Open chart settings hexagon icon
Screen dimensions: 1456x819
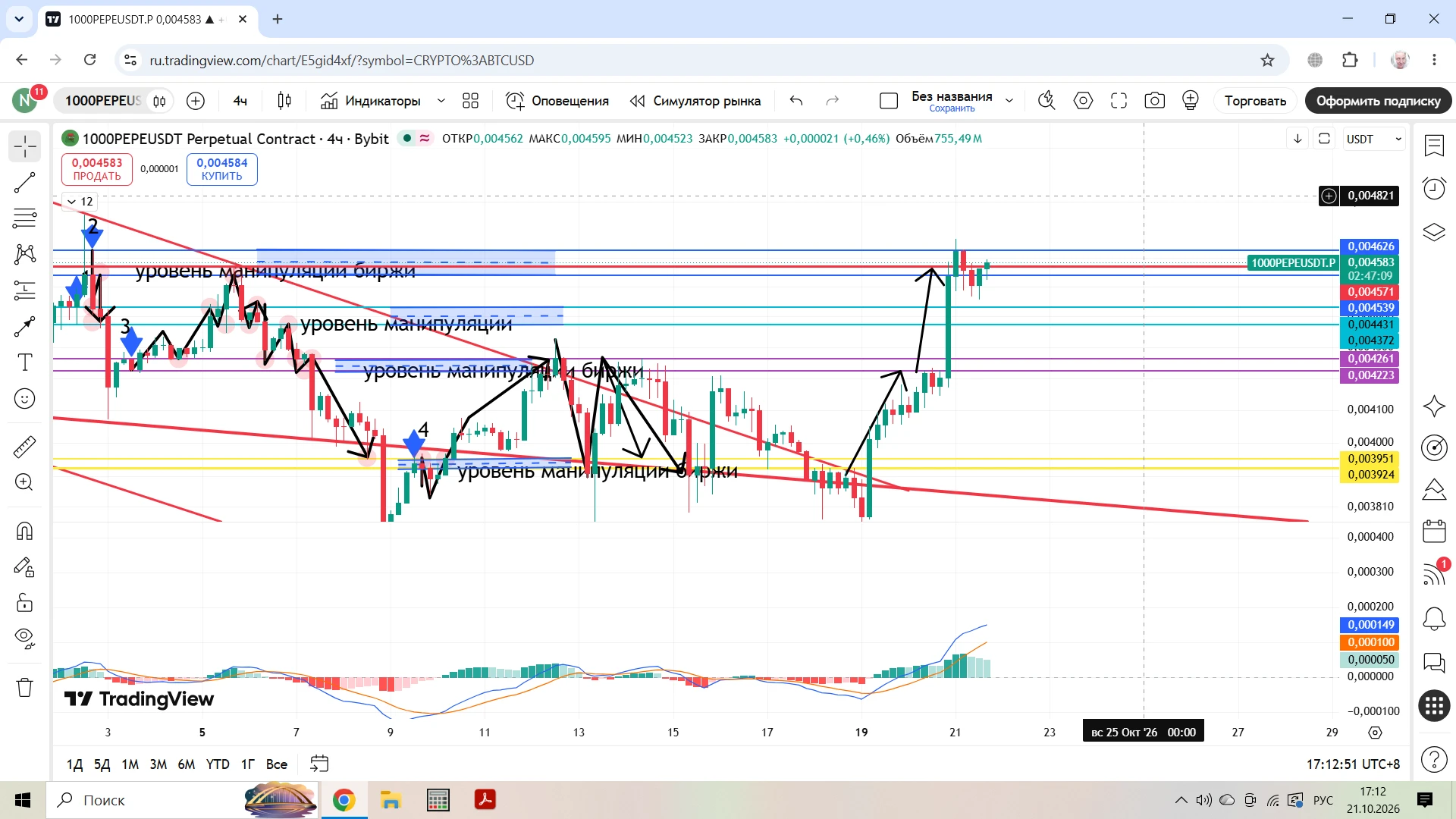click(1083, 101)
